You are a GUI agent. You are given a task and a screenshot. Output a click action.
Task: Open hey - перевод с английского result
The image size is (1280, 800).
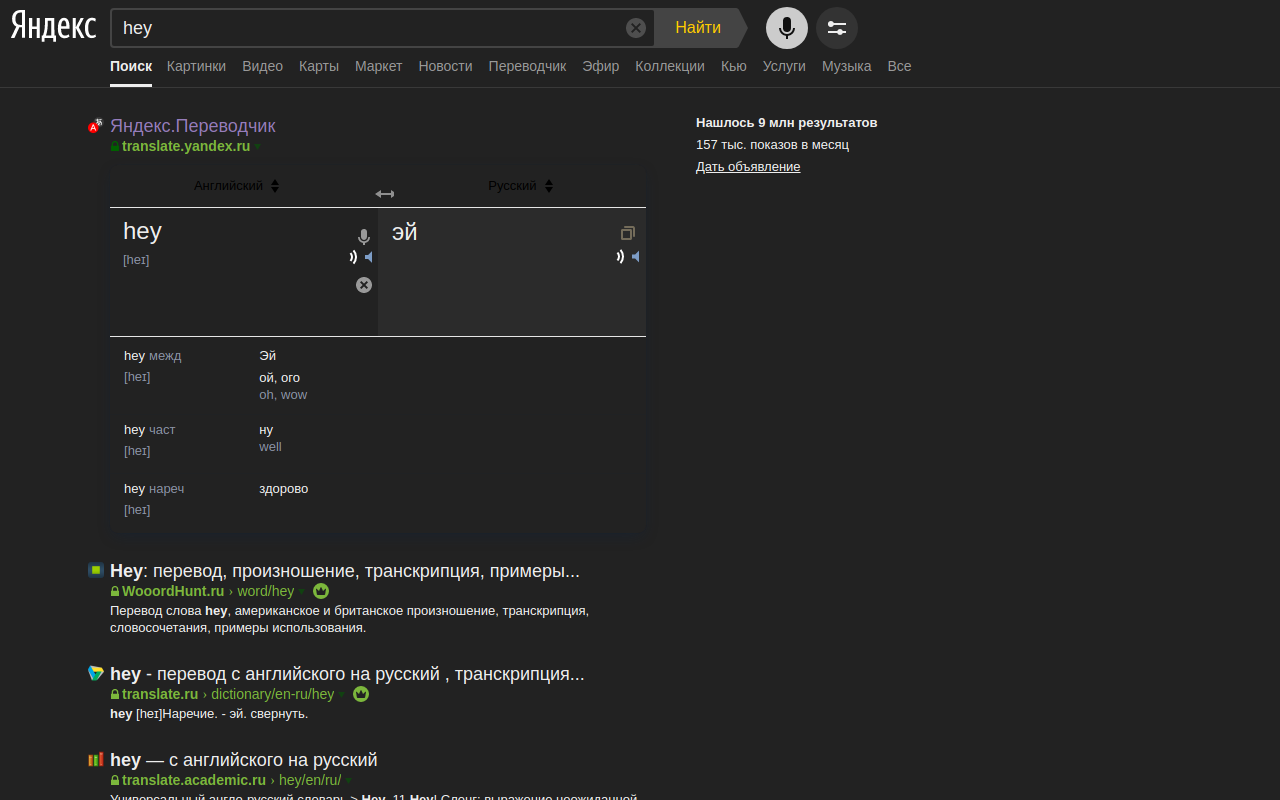(x=347, y=674)
